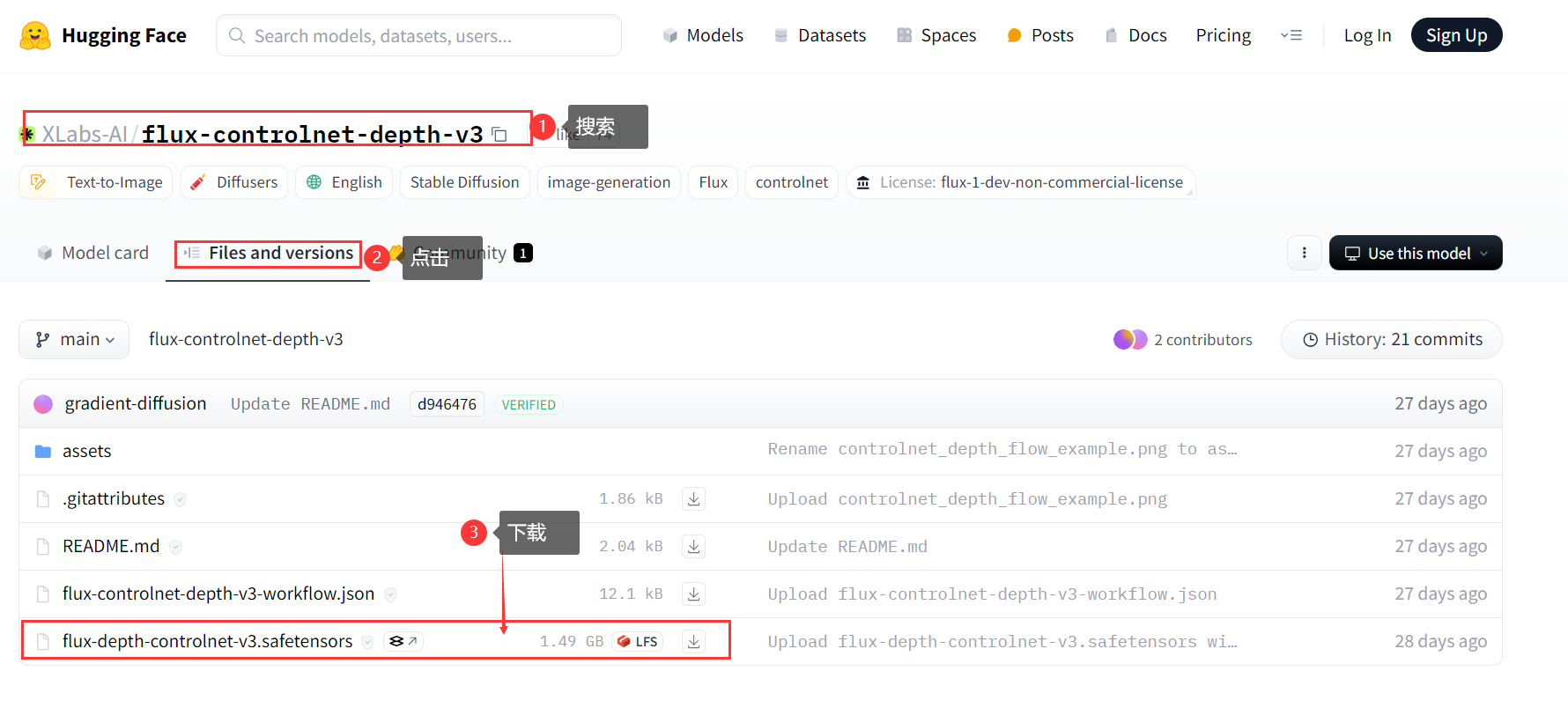Click the Sign Up button
1568x708 pixels.
1456,35
